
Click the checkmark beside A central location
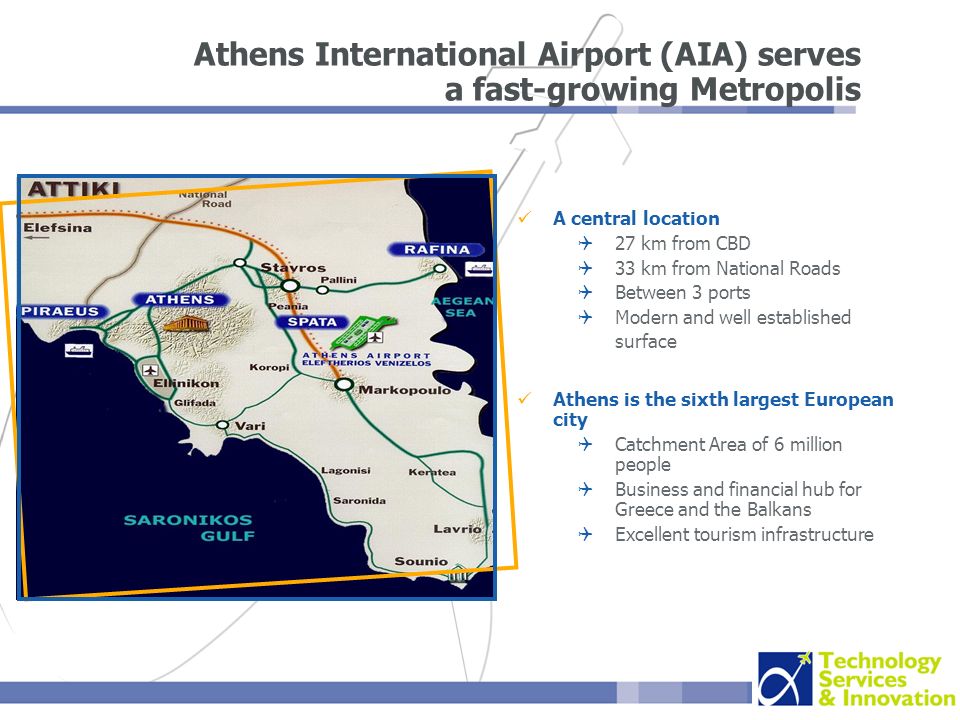pos(525,217)
